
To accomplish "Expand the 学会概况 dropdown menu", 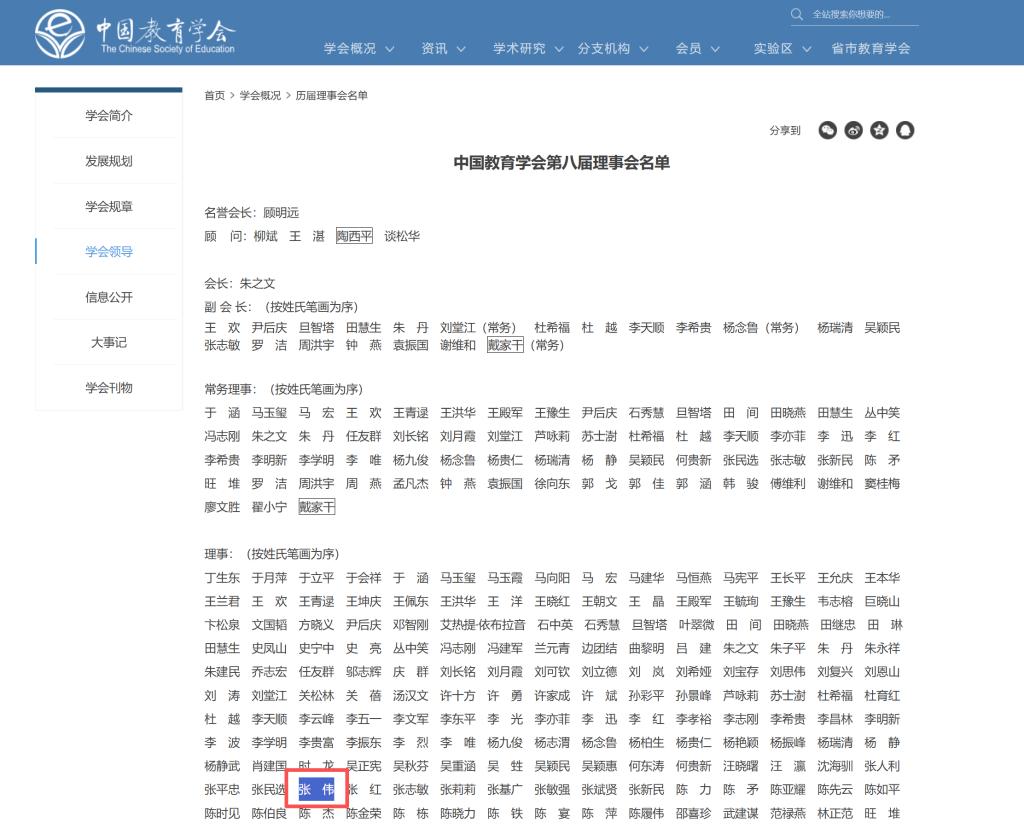I will tap(358, 48).
